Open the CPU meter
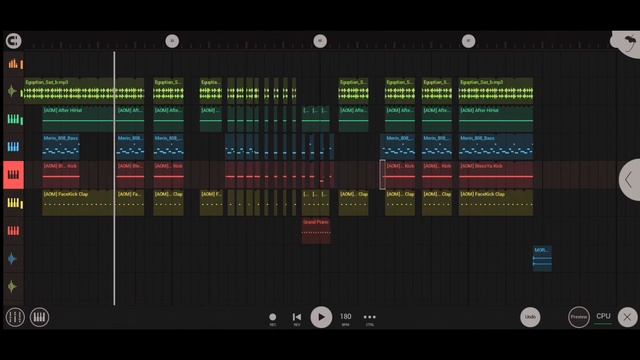The image size is (640, 360). coord(603,318)
